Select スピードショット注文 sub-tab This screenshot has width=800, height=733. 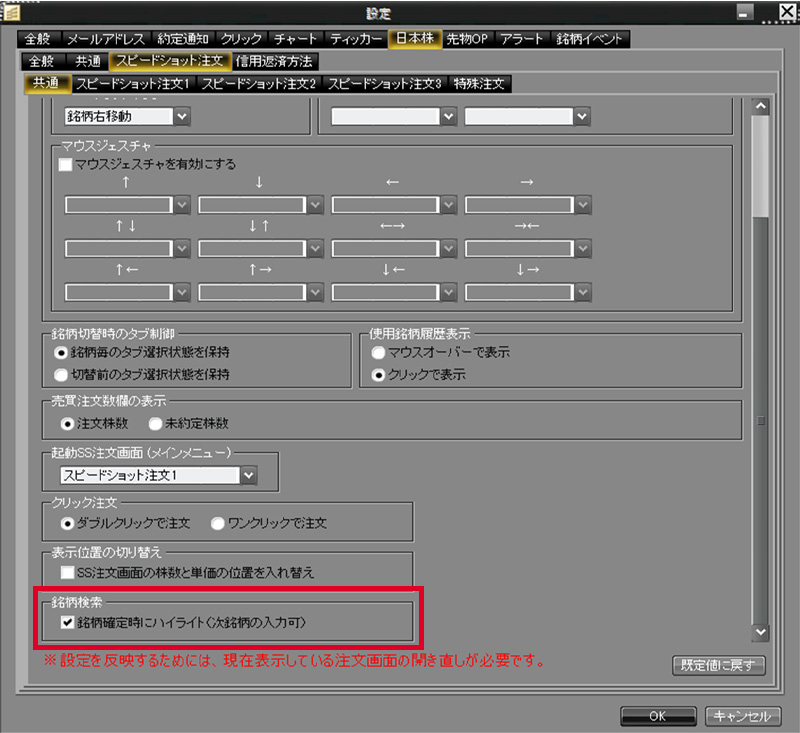point(170,61)
